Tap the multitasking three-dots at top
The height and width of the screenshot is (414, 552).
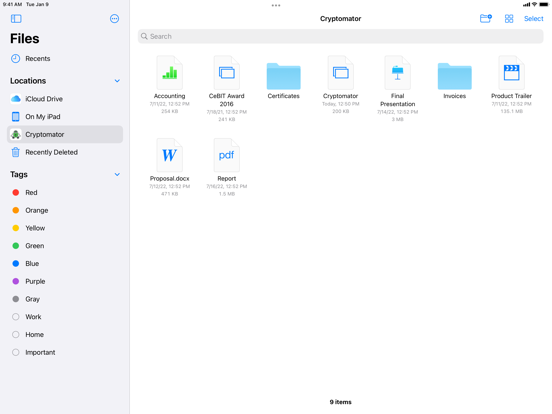(276, 5)
